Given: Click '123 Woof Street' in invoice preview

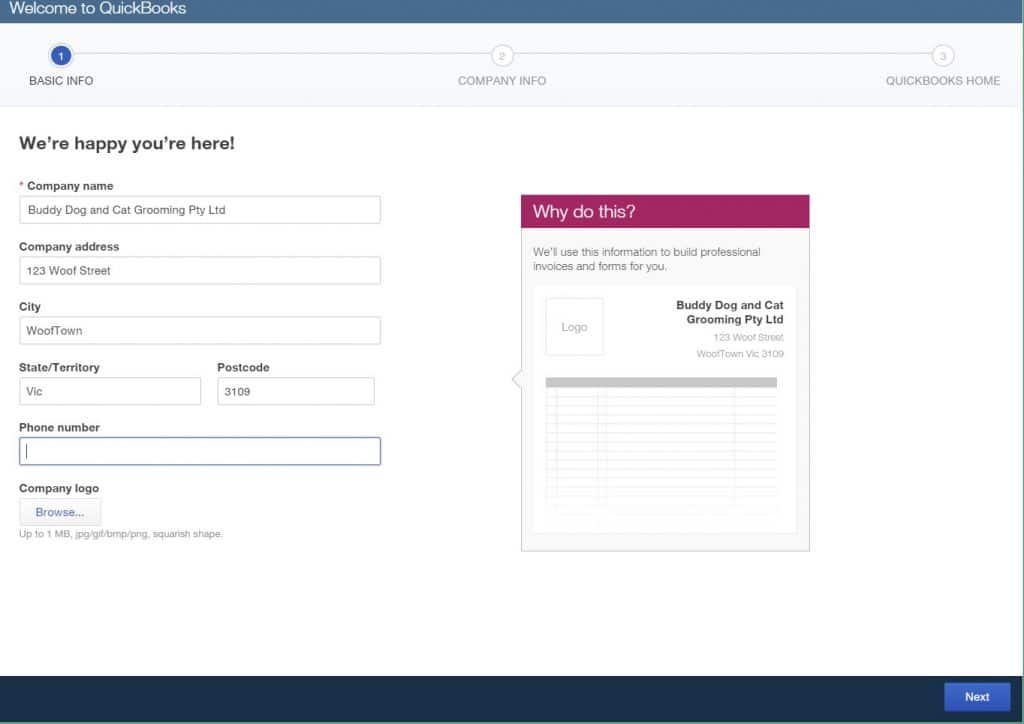Looking at the screenshot, I should click(748, 338).
